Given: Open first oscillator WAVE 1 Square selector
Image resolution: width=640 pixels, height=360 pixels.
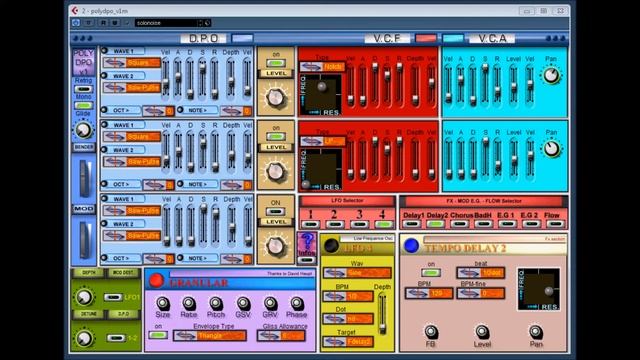Looking at the screenshot, I should 131,63.
